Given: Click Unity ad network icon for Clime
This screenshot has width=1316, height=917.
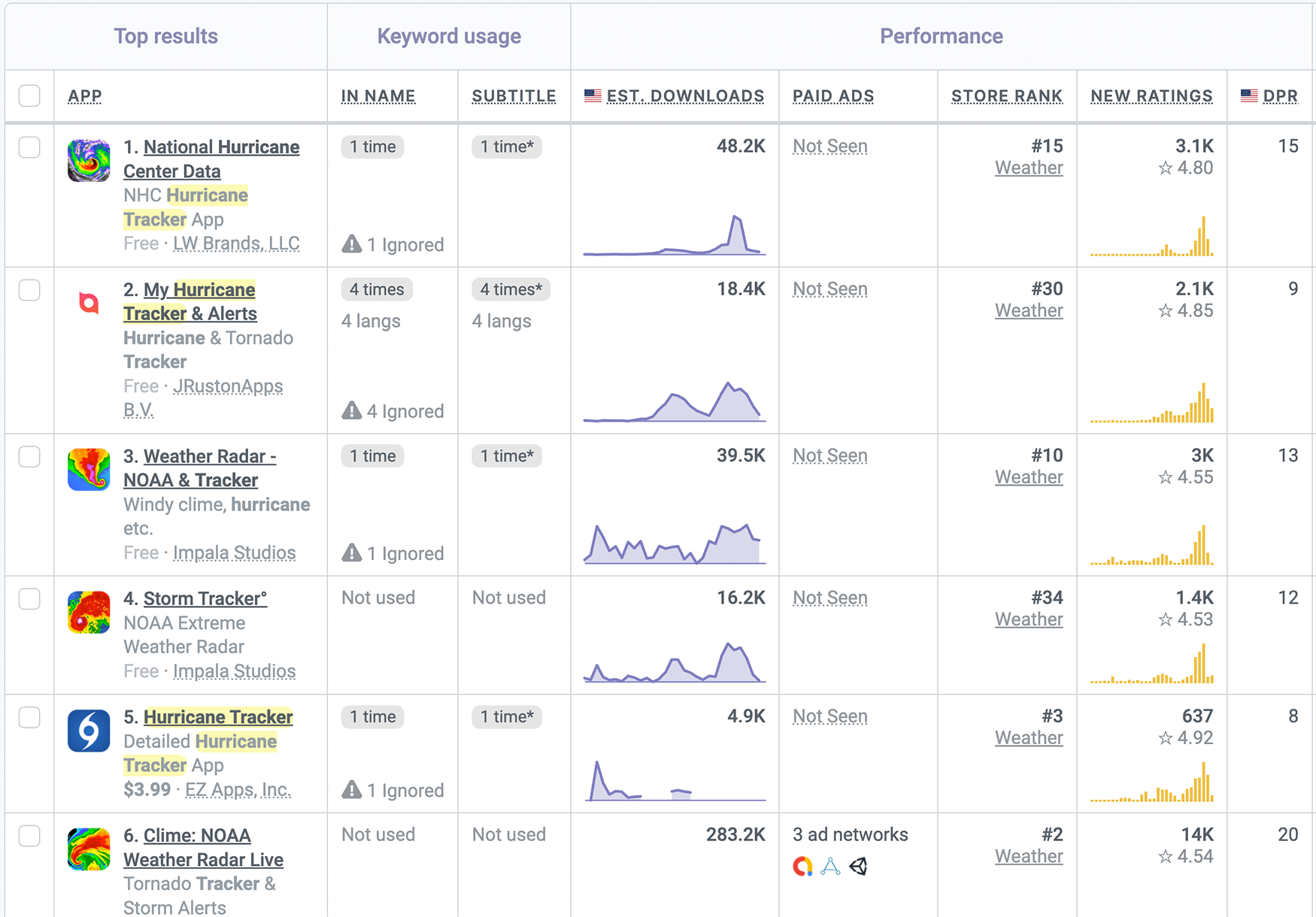Looking at the screenshot, I should 858,867.
